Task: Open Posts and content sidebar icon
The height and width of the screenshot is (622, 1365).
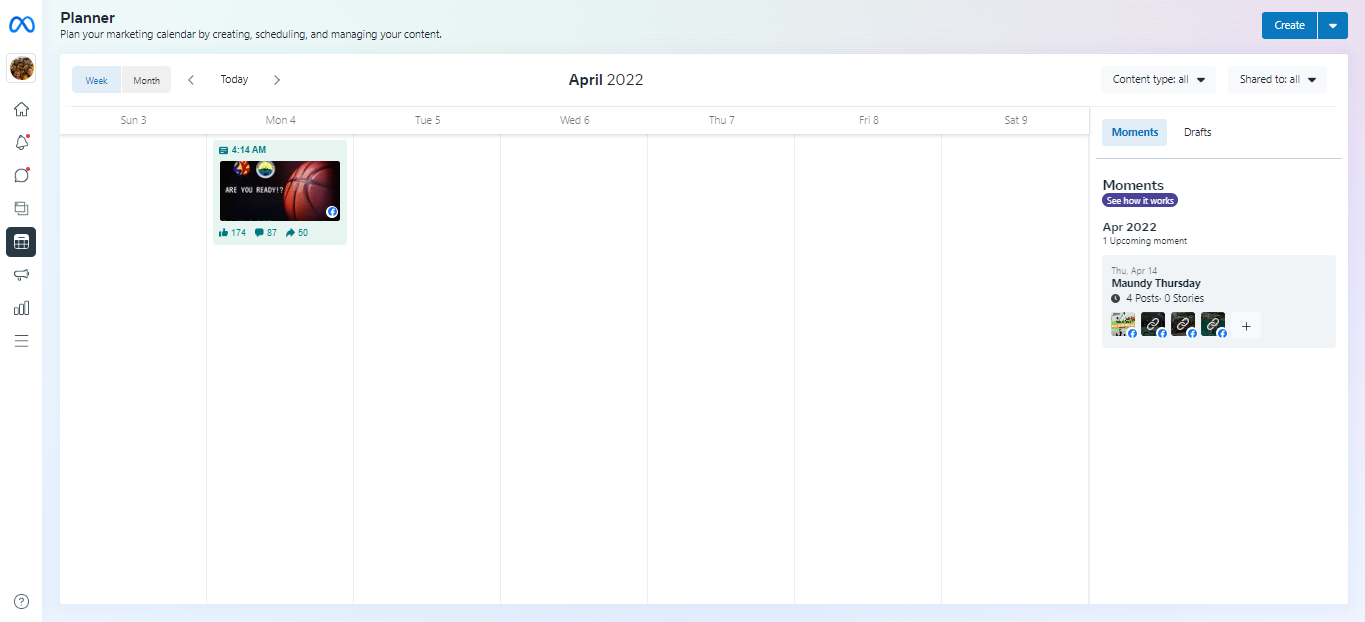Action: 21,208
